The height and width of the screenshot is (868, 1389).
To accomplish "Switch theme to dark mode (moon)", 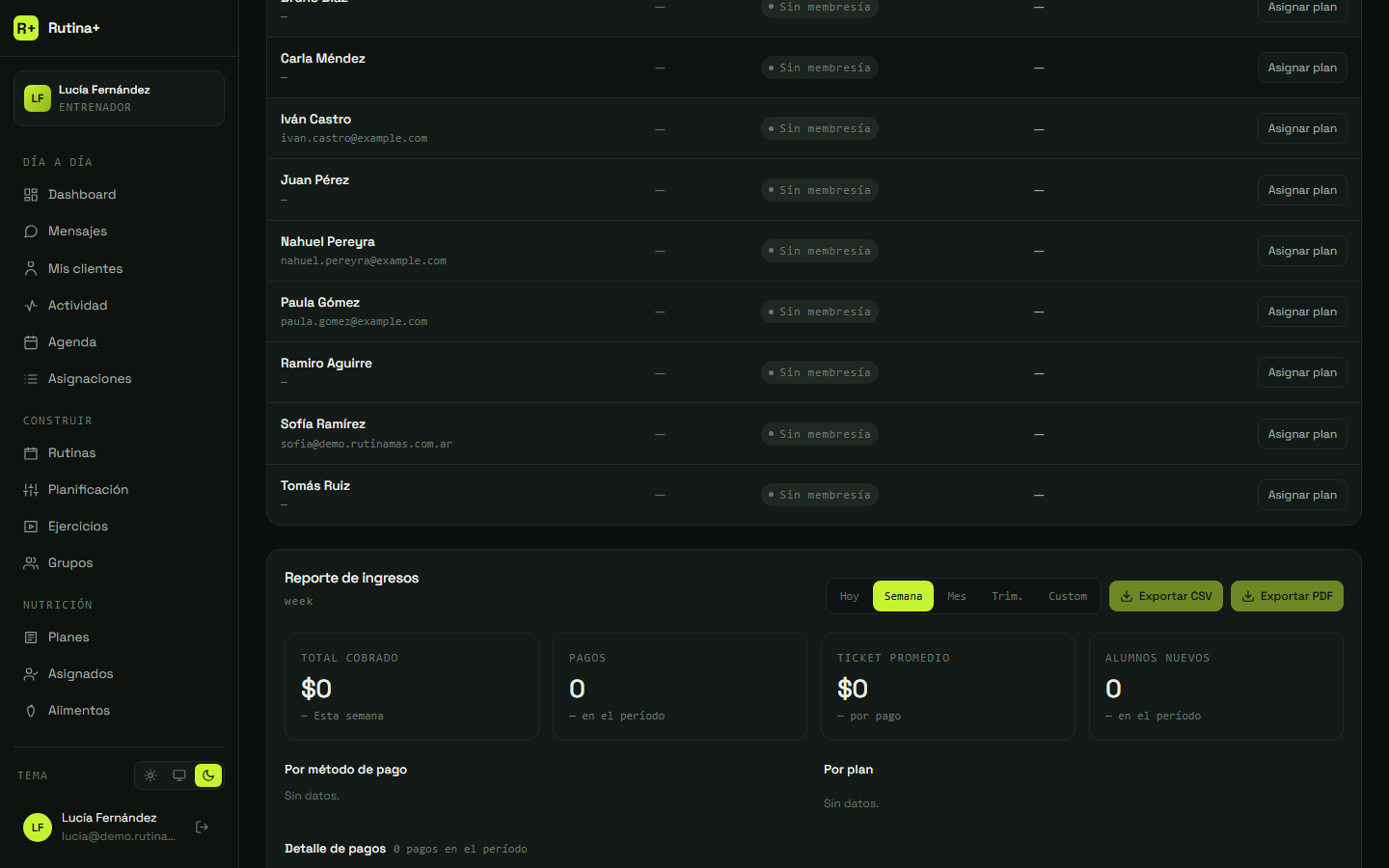I will (208, 775).
